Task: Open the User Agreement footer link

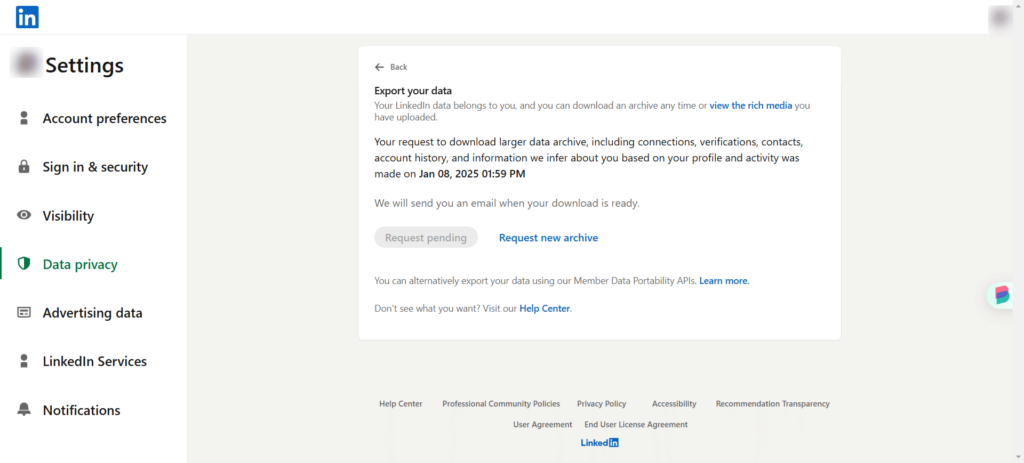Action: point(543,424)
